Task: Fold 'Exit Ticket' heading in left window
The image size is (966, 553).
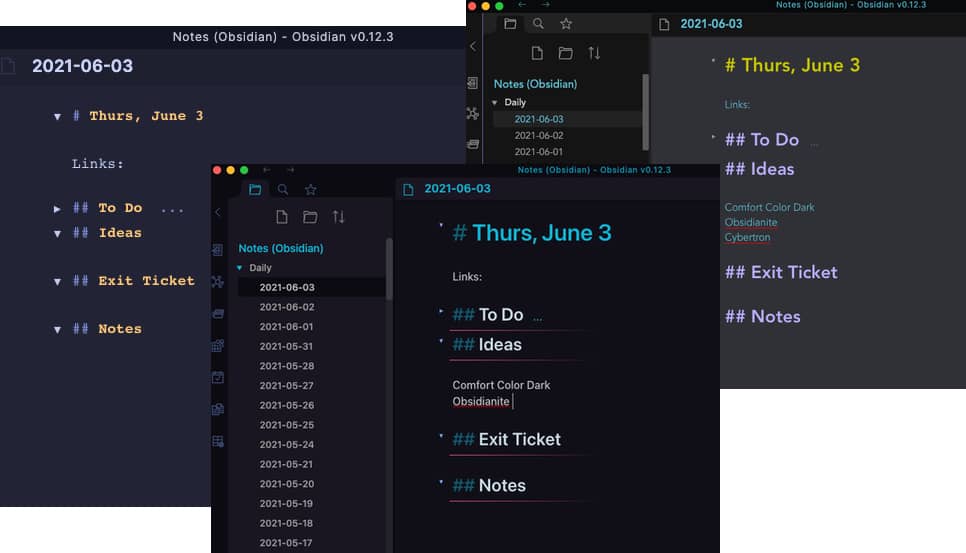Action: pos(57,281)
